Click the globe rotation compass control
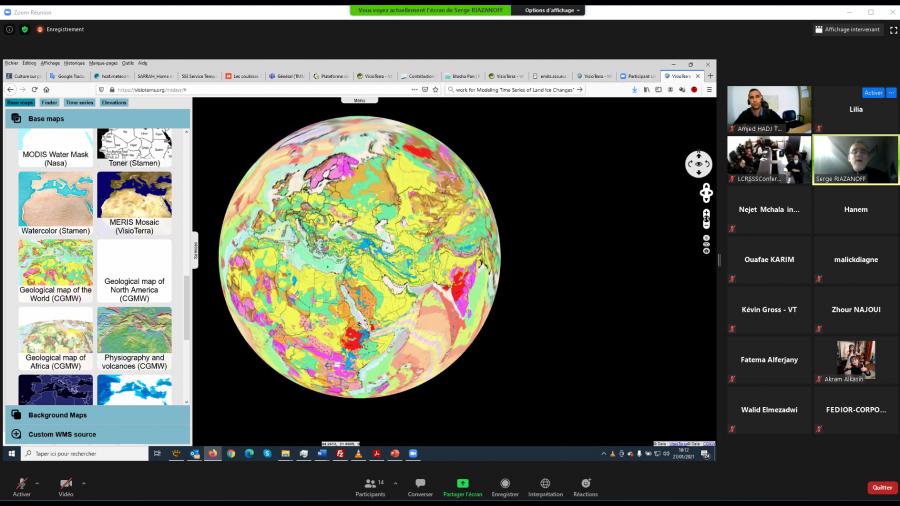 coord(699,164)
